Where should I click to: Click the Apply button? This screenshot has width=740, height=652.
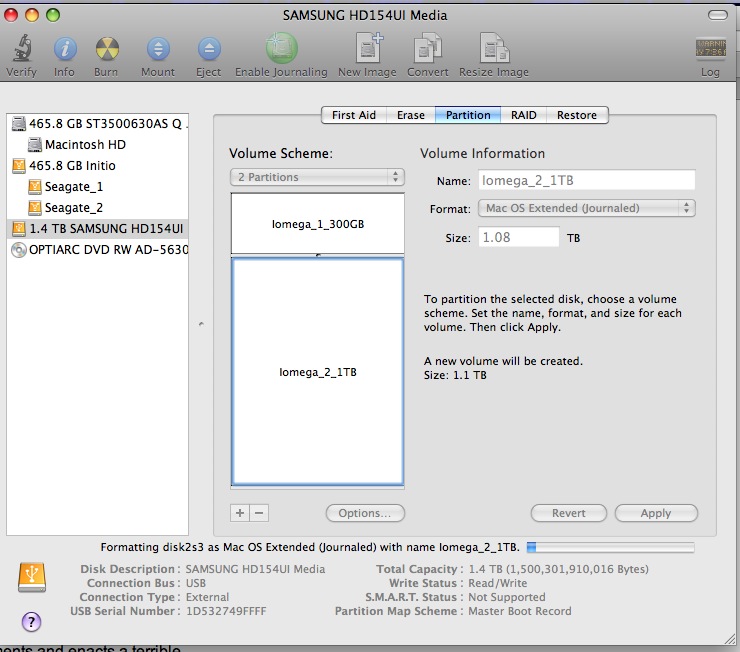tap(655, 513)
